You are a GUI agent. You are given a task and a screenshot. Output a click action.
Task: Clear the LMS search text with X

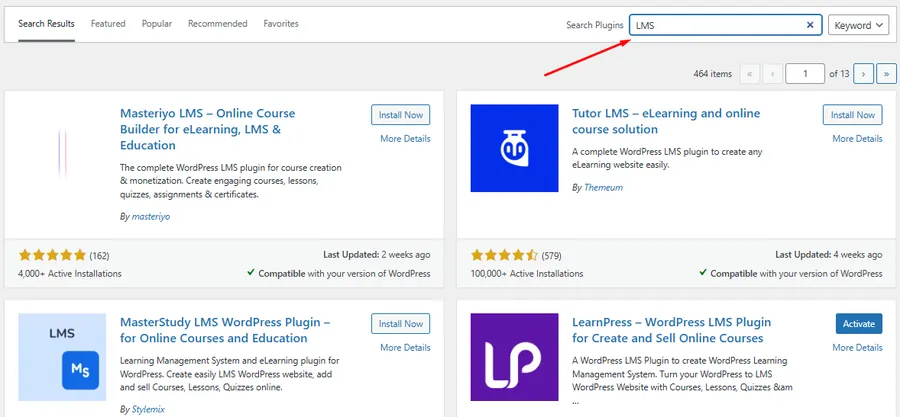[x=810, y=25]
